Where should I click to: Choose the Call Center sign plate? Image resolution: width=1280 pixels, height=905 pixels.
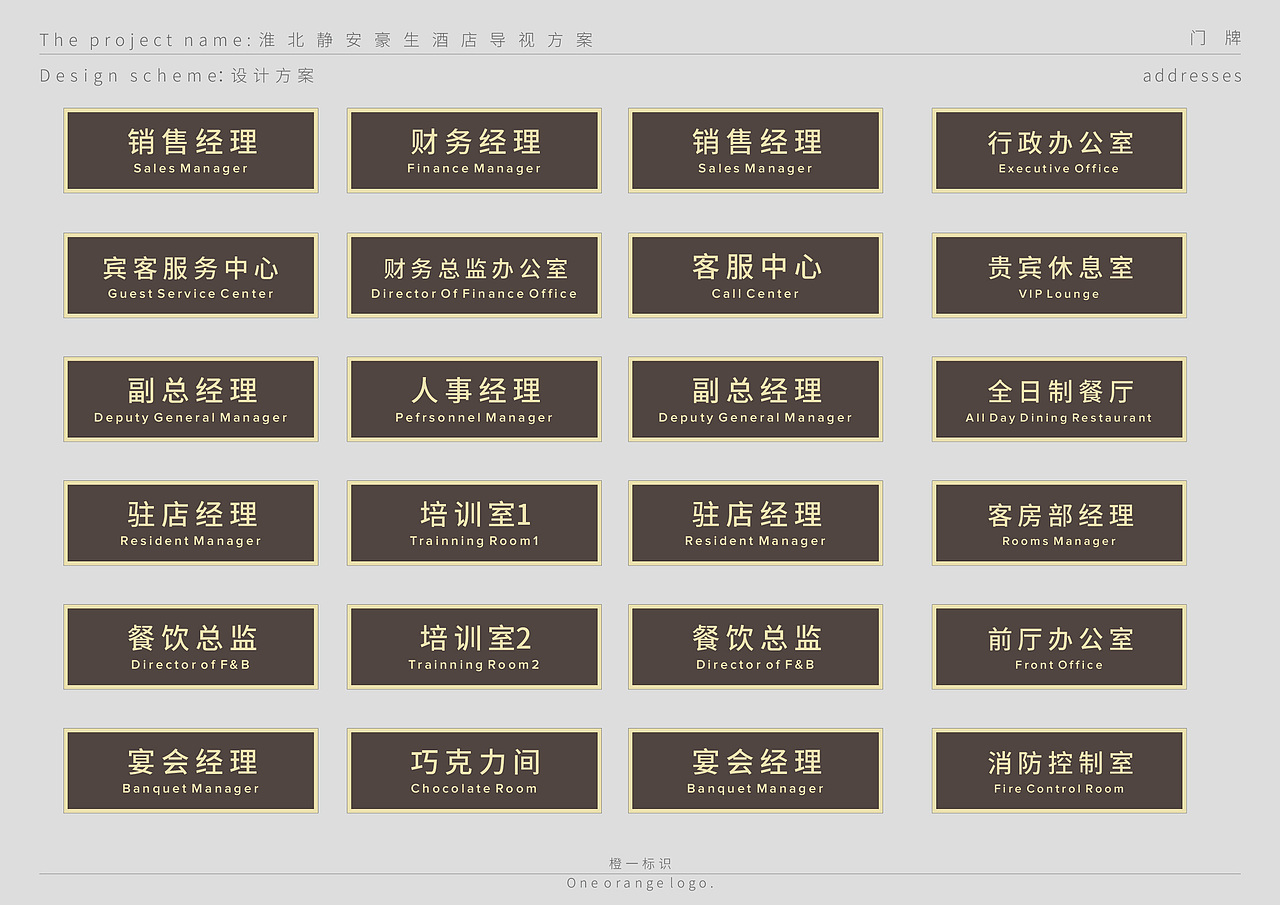tap(755, 275)
